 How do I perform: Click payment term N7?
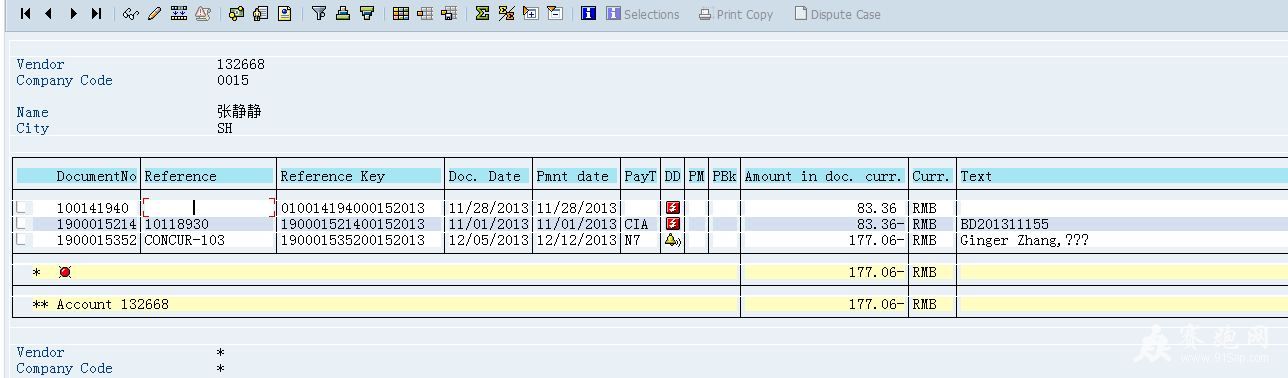(x=632, y=240)
